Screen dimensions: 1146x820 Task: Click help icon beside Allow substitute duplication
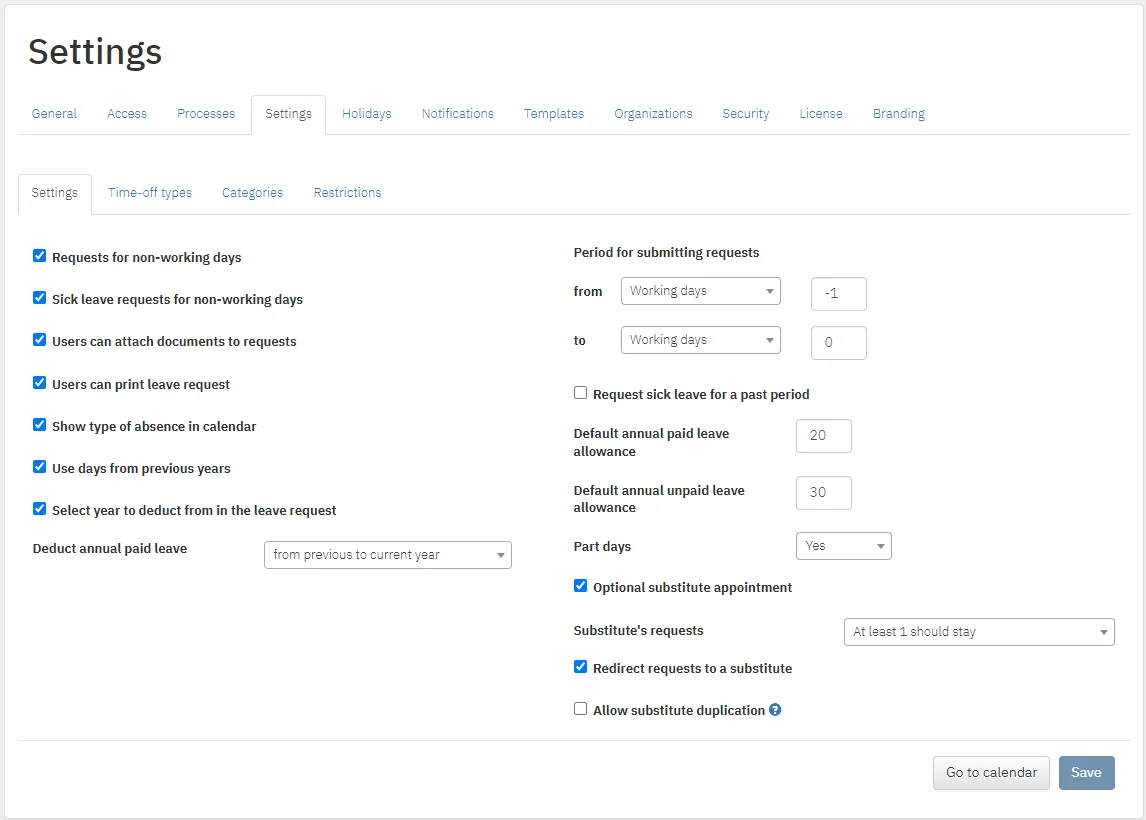click(x=775, y=710)
